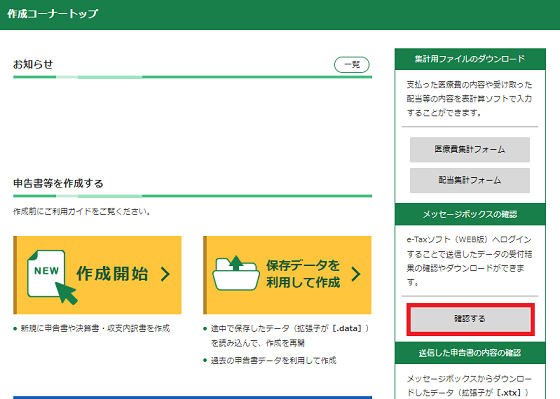Screen dimensions: 560x399
Task: Start a new return via 作成開始 text
Action: [x=112, y=274]
